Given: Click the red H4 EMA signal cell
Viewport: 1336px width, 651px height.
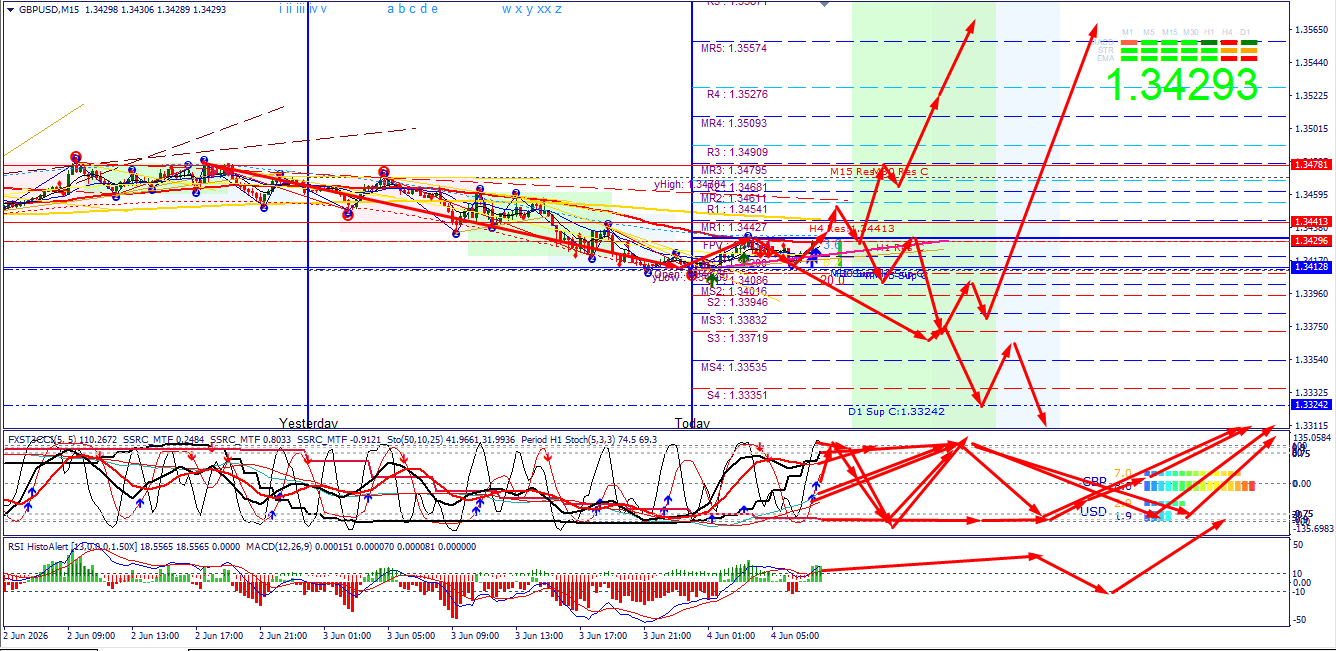Looking at the screenshot, I should pos(1229,58).
